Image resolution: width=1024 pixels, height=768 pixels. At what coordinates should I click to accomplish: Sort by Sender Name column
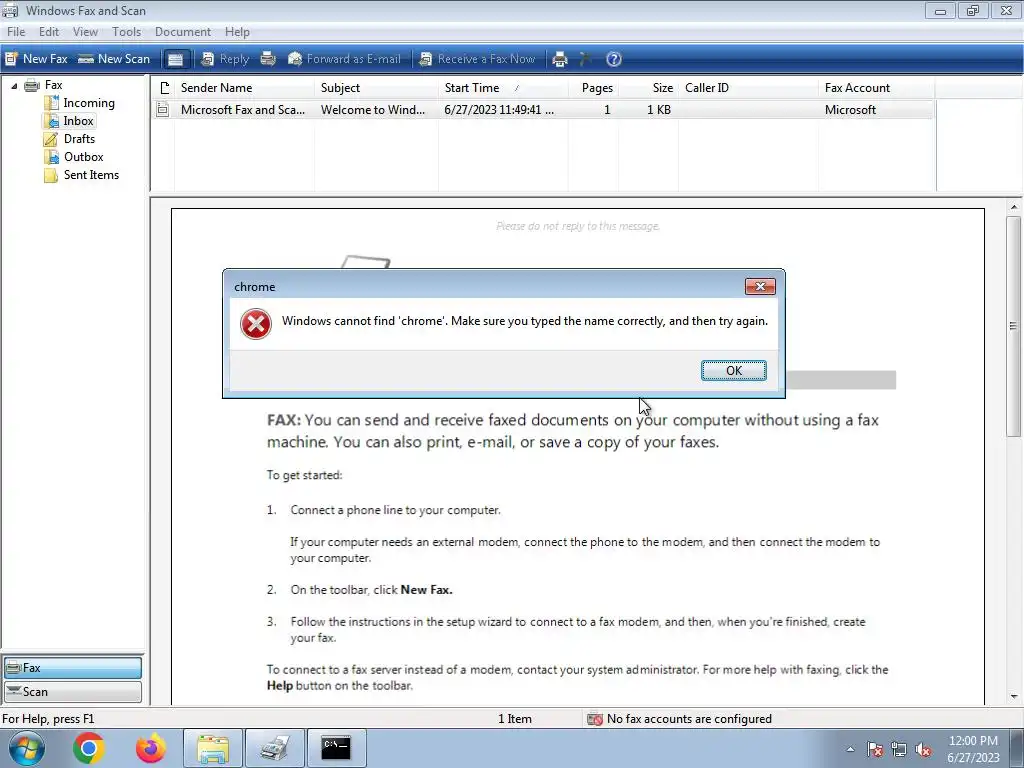(x=244, y=88)
